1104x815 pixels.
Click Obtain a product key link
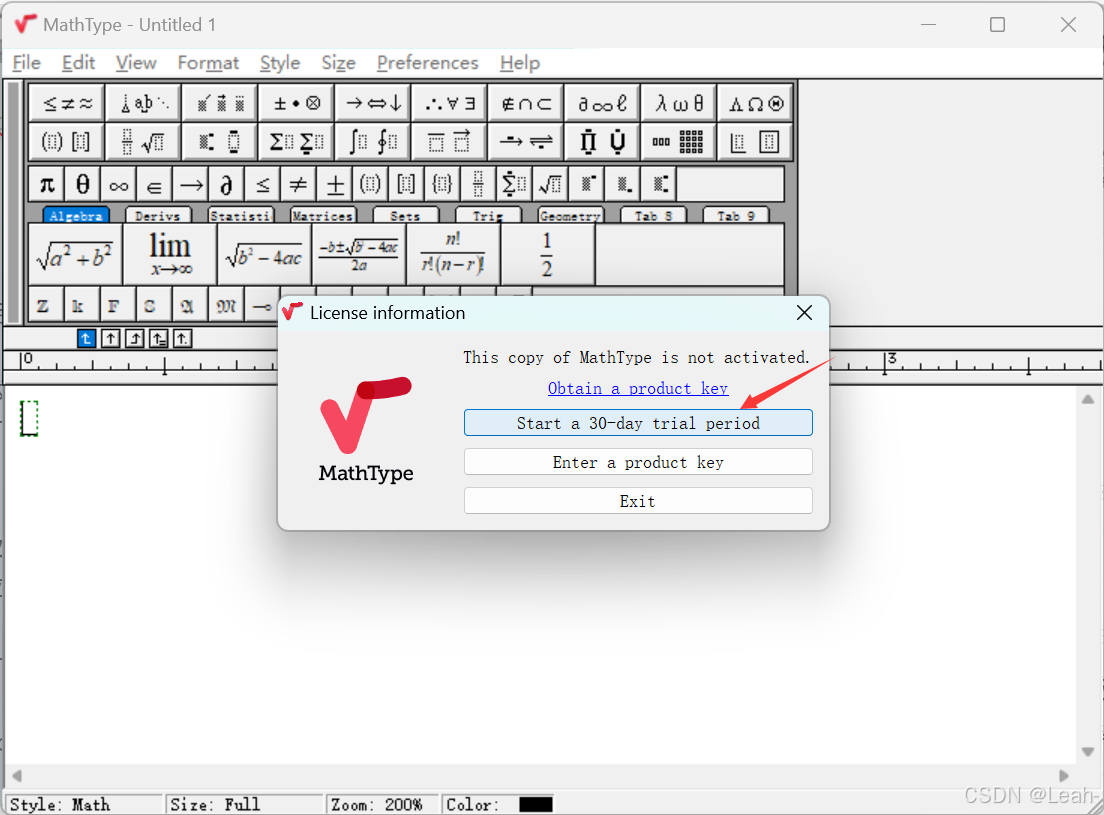[x=638, y=388]
